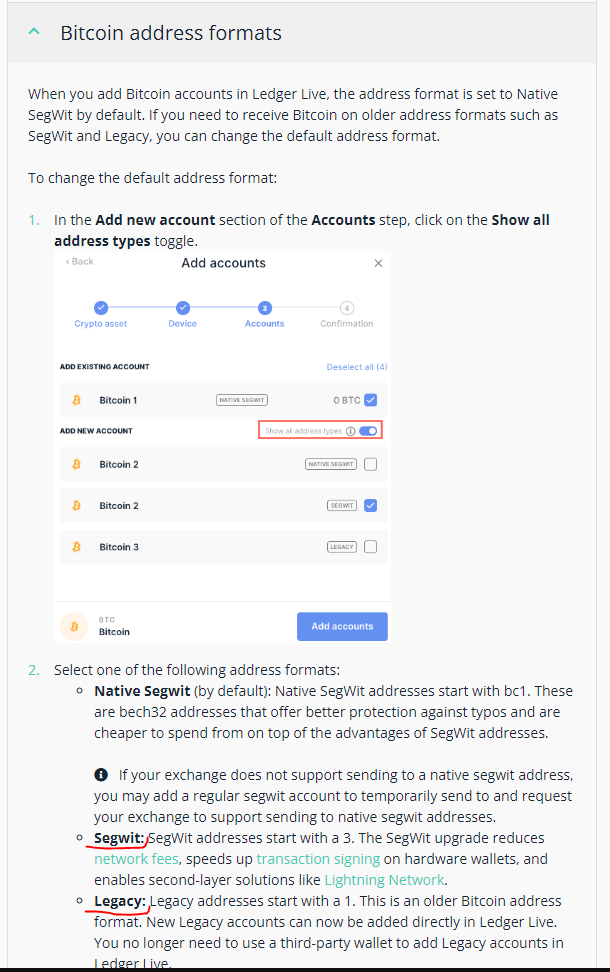
Task: Open the transaction signing link
Action: pyautogui.click(x=318, y=859)
